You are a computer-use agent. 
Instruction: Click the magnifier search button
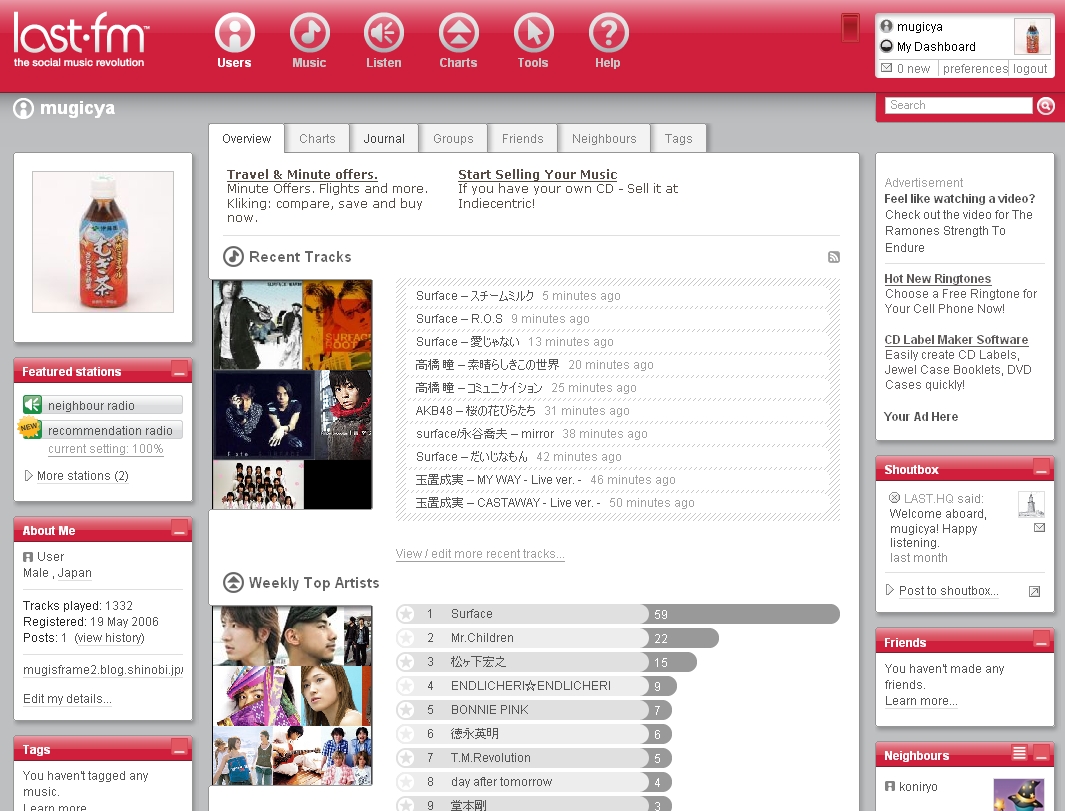coord(1046,105)
